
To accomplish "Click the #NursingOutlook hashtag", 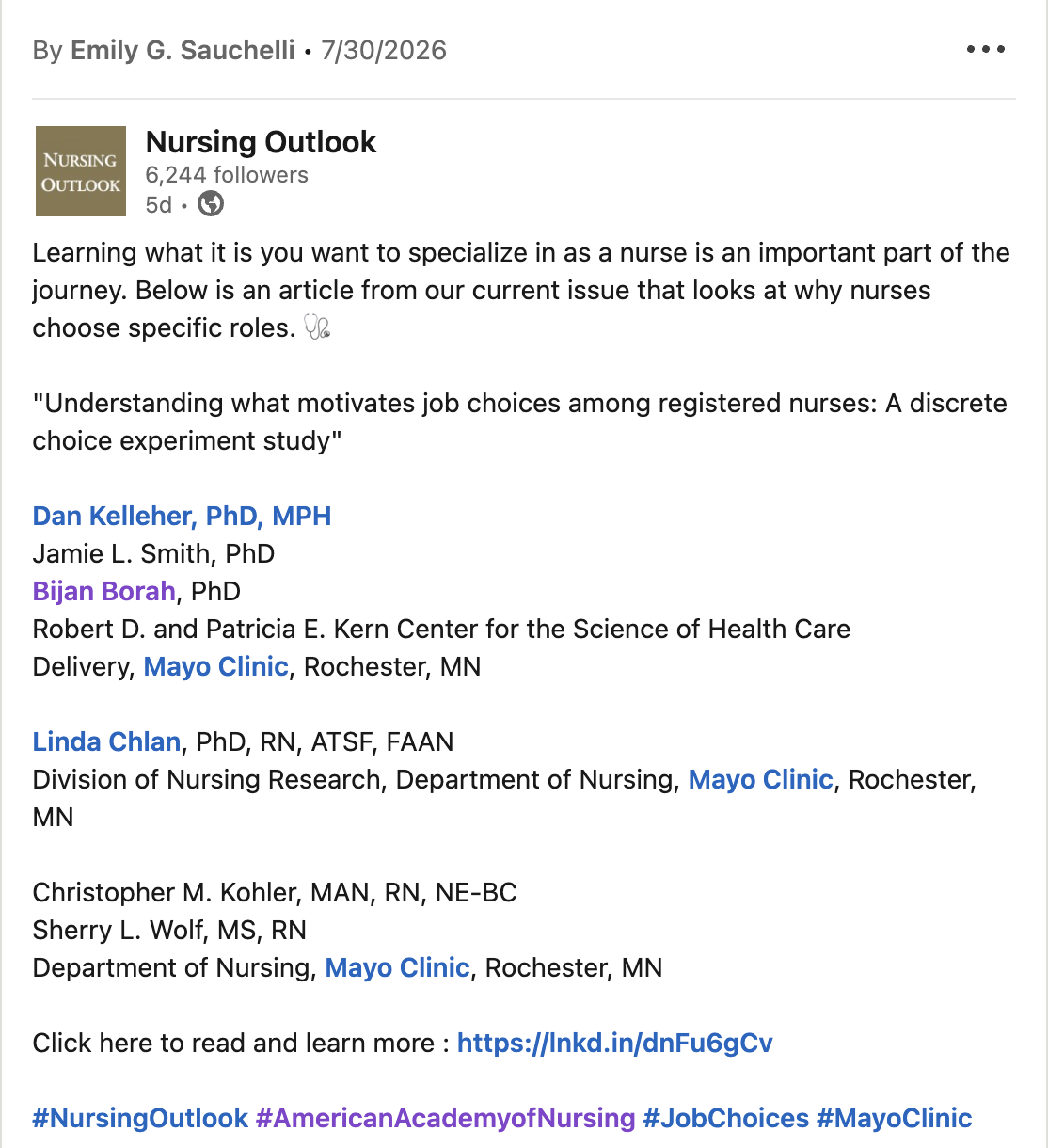I will 140,1118.
